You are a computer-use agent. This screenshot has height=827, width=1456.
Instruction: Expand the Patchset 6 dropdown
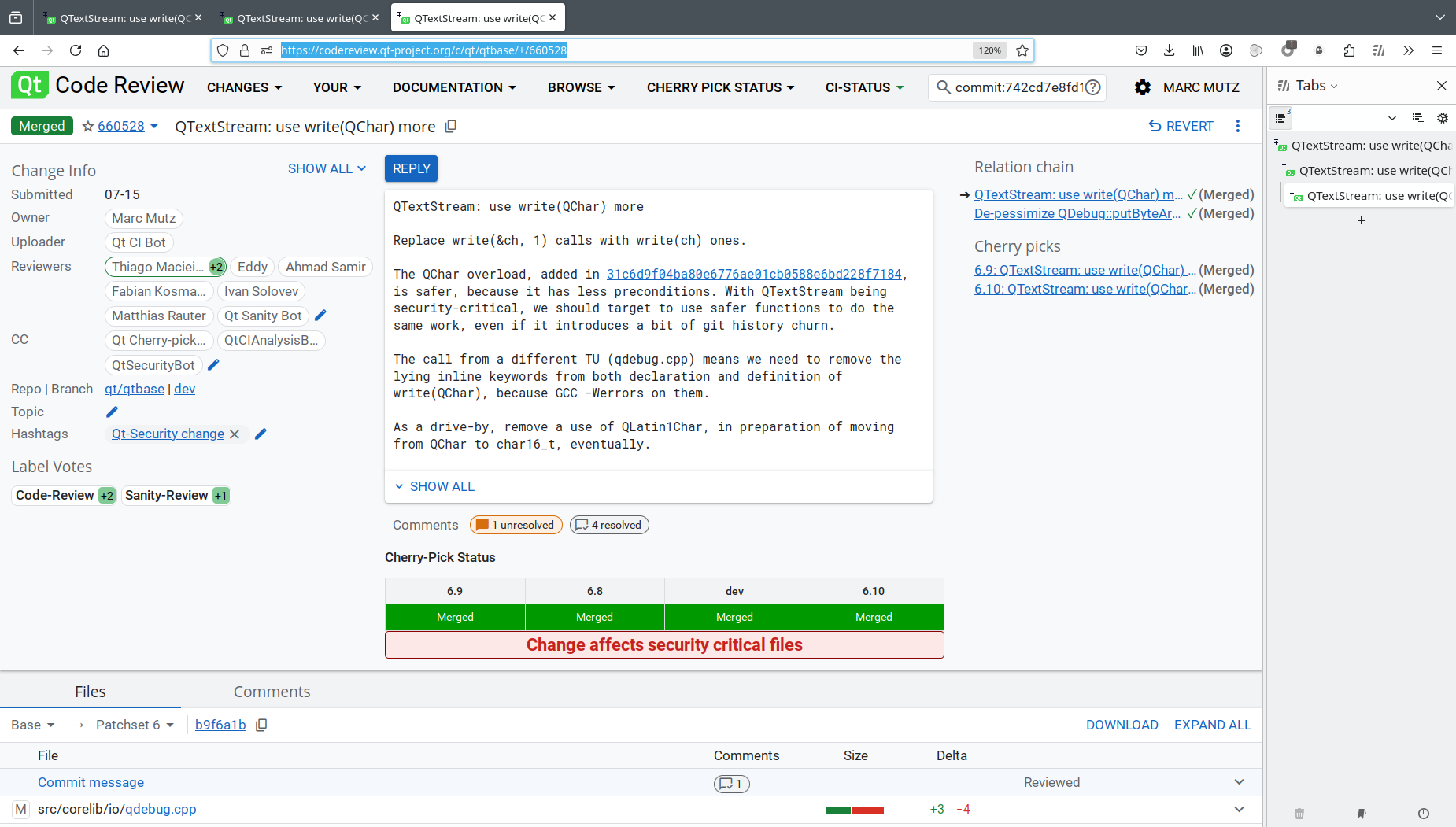pyautogui.click(x=135, y=725)
